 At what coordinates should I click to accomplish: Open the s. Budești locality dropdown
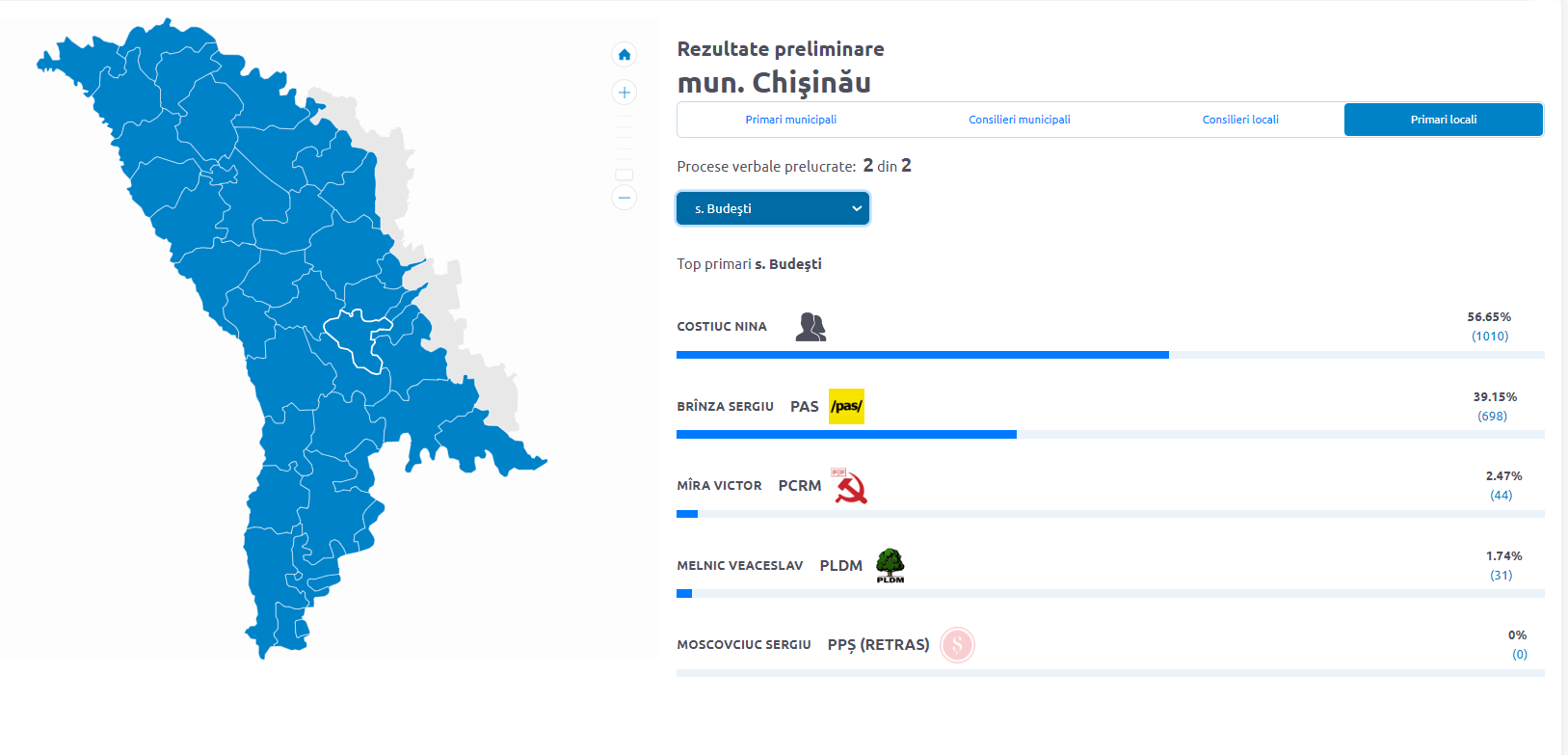(773, 208)
